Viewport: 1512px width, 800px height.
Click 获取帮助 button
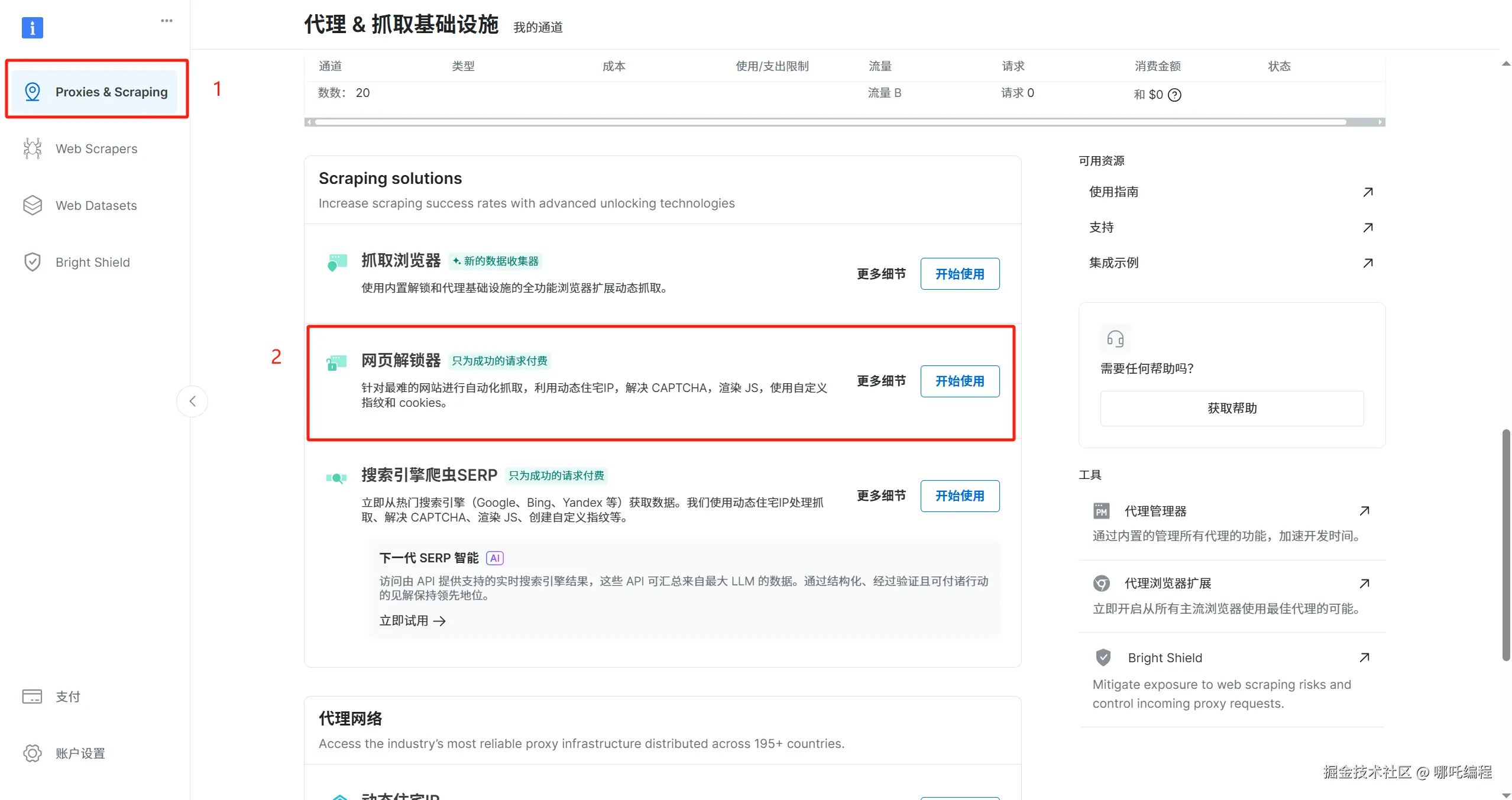click(x=1231, y=408)
